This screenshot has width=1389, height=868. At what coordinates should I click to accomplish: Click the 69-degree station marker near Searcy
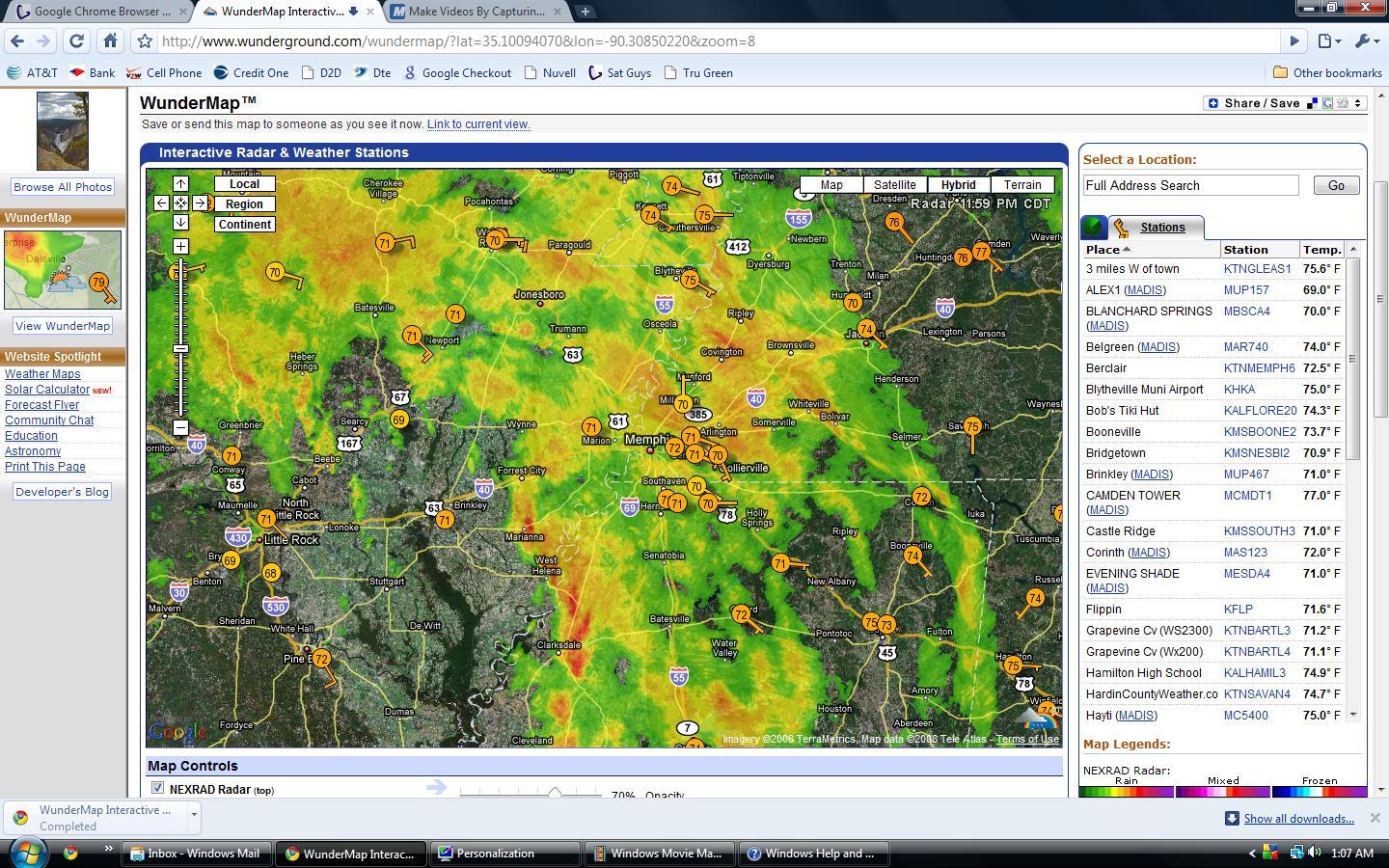pos(399,420)
